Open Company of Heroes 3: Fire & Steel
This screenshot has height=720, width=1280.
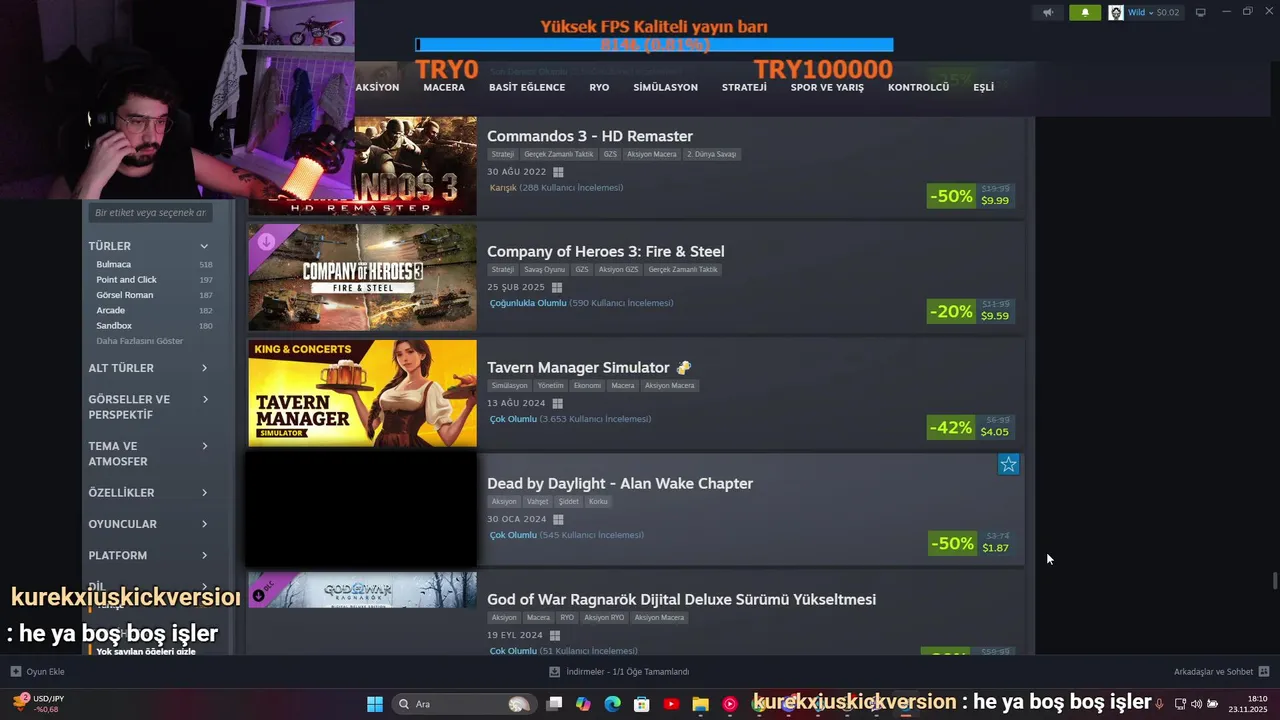point(606,252)
